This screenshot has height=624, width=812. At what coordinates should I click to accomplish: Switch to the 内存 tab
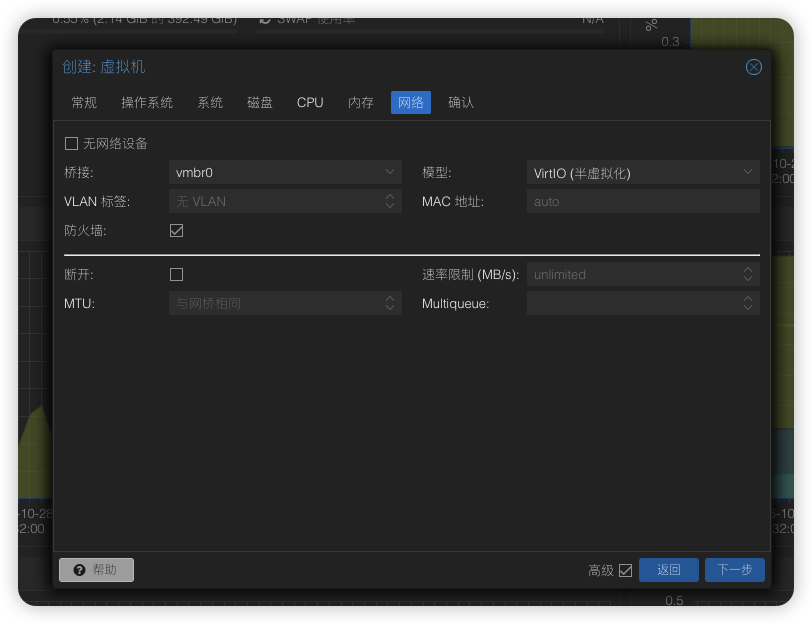click(x=361, y=102)
